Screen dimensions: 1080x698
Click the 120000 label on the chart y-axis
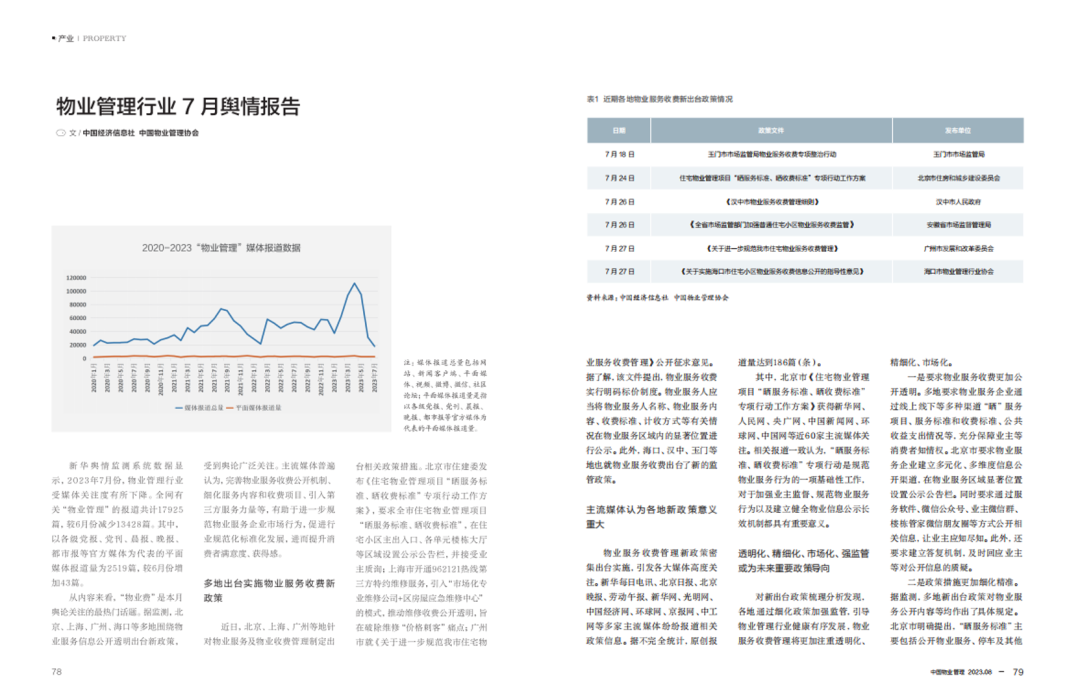77,278
